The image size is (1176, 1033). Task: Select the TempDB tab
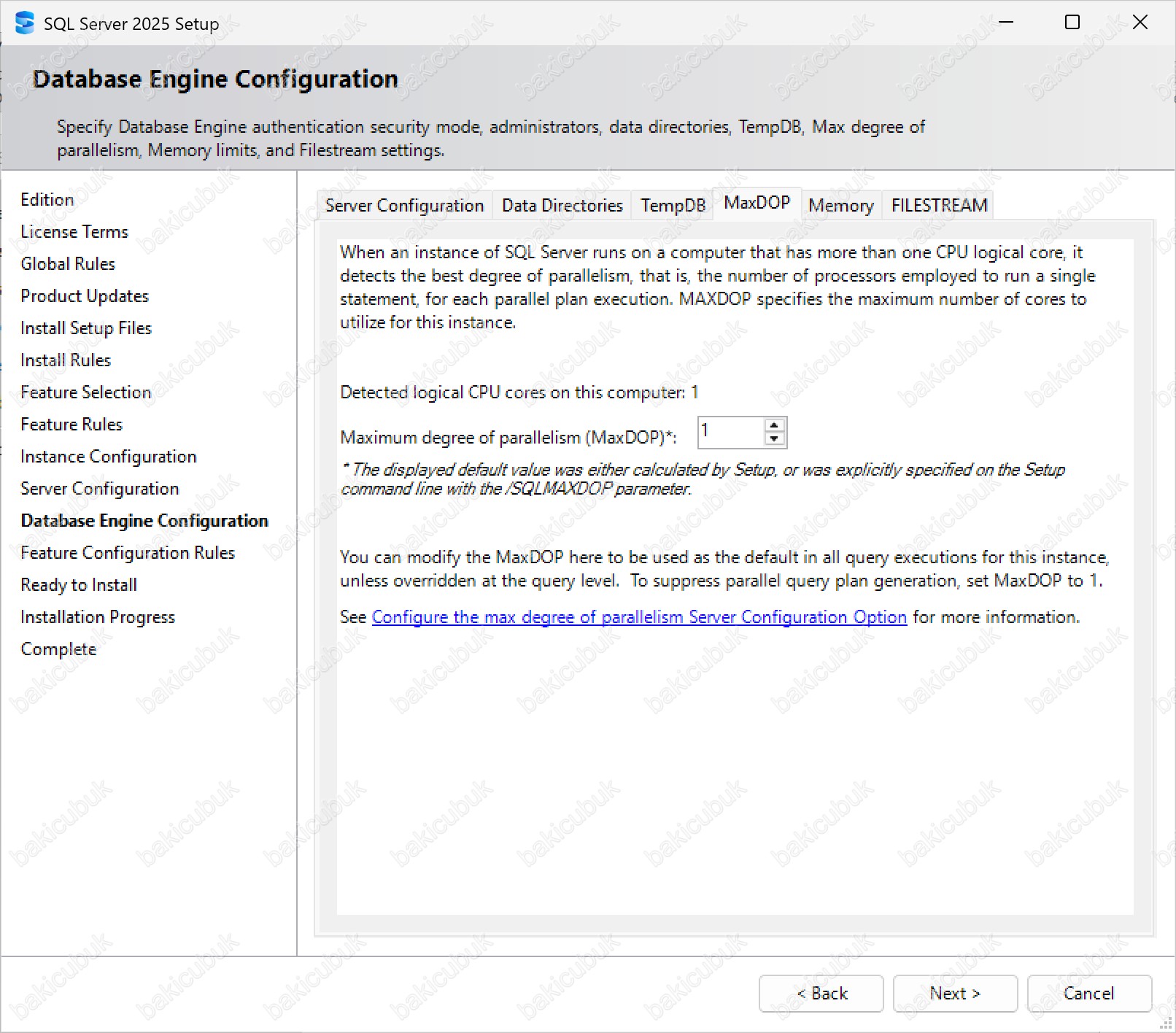pyautogui.click(x=673, y=206)
